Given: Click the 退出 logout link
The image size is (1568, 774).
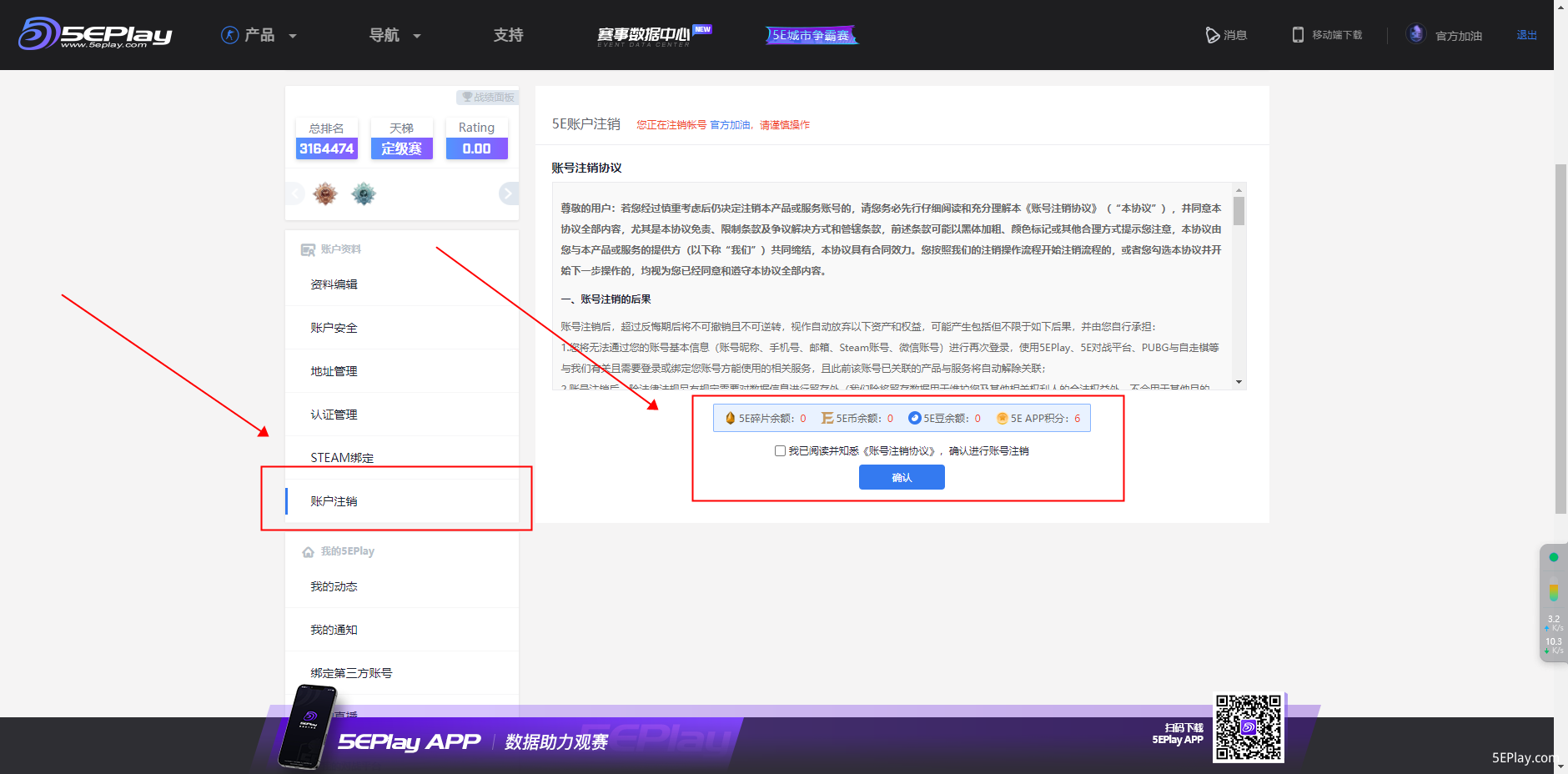Looking at the screenshot, I should tap(1526, 34).
